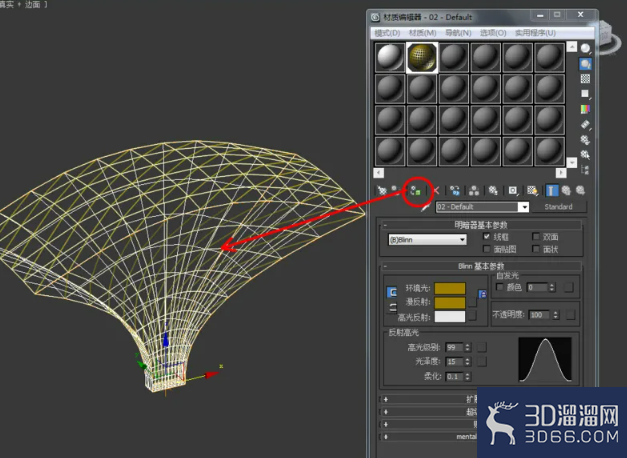Toggle the diffuse-specular color lock button
This screenshot has width=627, height=458.
coord(393,307)
